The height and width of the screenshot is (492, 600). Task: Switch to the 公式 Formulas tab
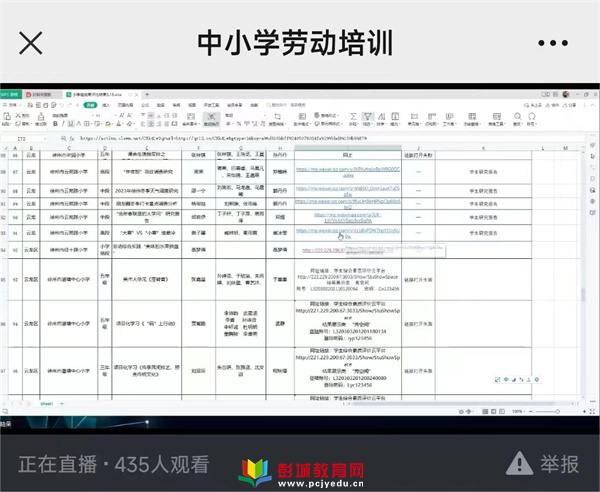pyautogui.click(x=145, y=105)
